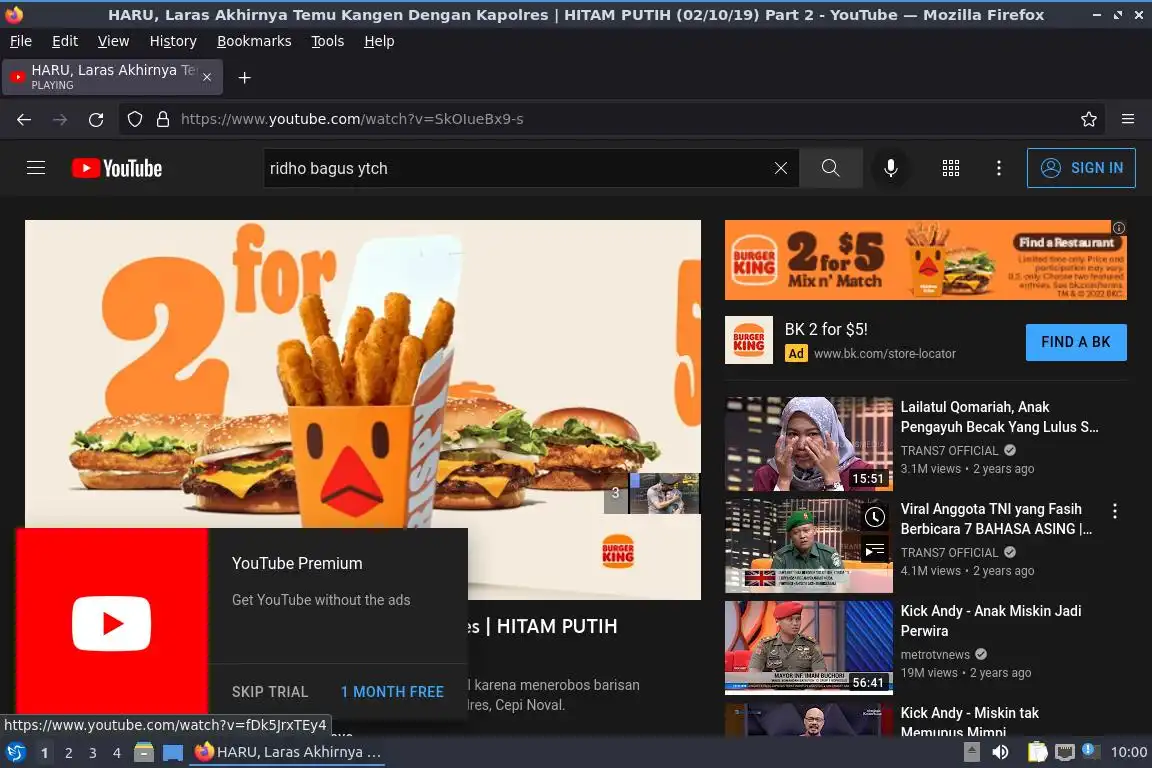Click ad info icon on Burger King banner
The height and width of the screenshot is (768, 1152).
[x=1118, y=228]
